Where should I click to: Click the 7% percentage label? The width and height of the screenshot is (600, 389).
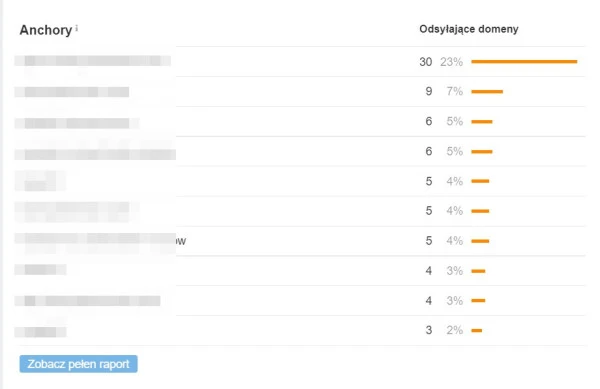pyautogui.click(x=455, y=91)
